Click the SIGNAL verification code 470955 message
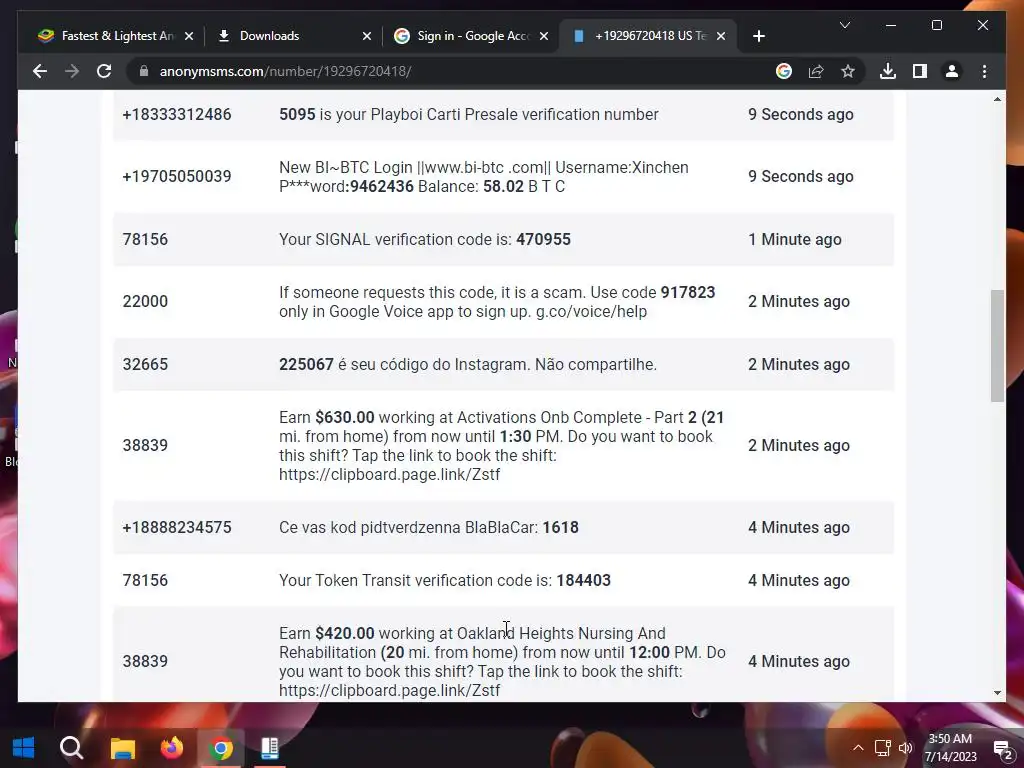This screenshot has height=768, width=1024. [x=424, y=239]
